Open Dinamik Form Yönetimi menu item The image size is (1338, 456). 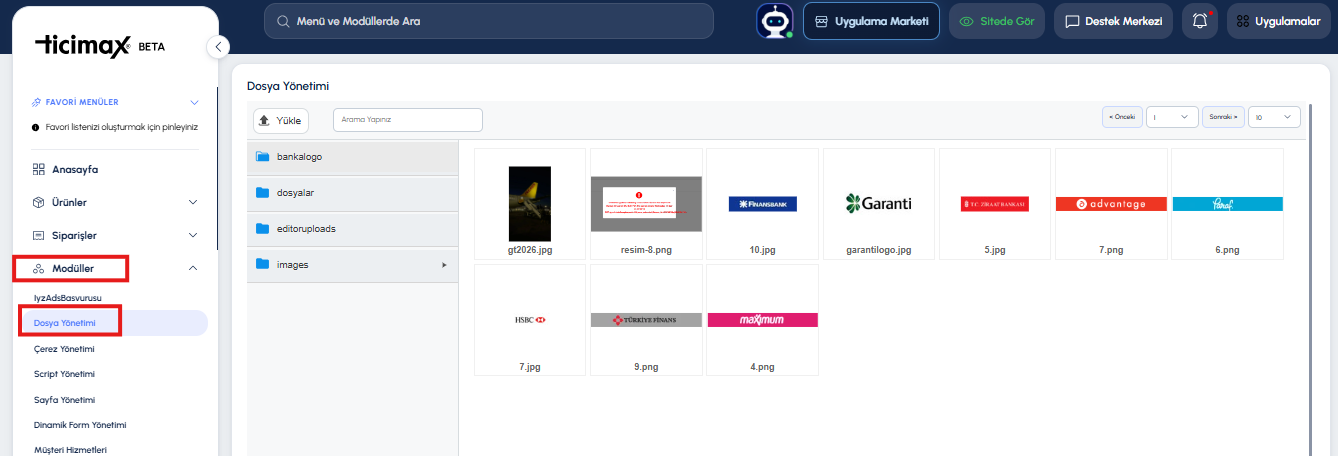pos(80,425)
